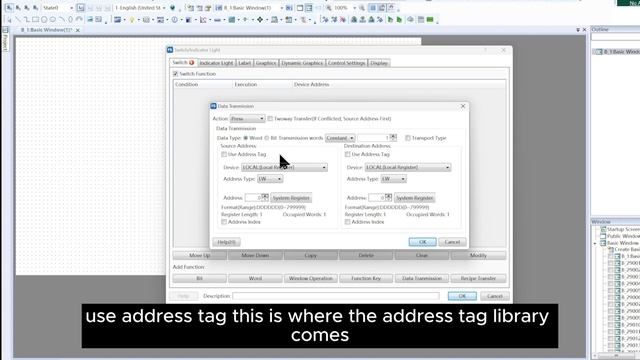640x360 pixels.
Task: Switch to the Label tab
Action: 244,63
